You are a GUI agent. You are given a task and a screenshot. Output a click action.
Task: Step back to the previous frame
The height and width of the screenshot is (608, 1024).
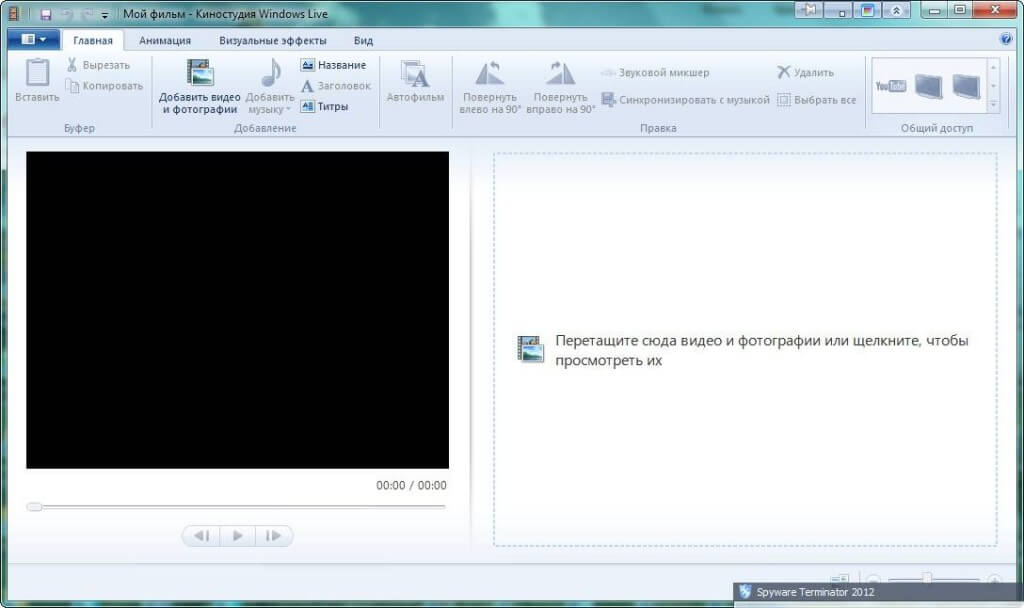click(201, 536)
